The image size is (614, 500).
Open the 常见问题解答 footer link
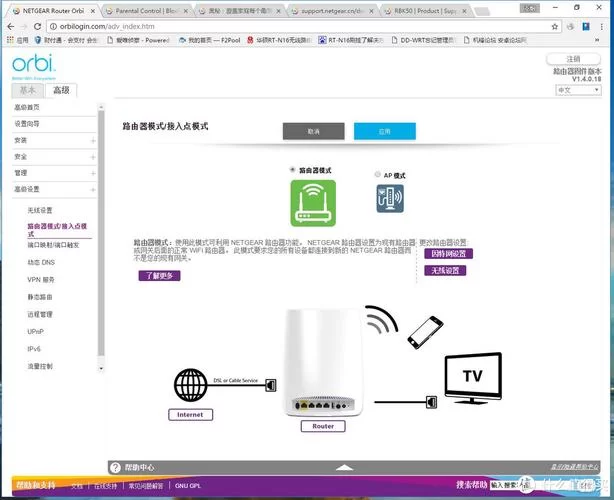pos(146,486)
